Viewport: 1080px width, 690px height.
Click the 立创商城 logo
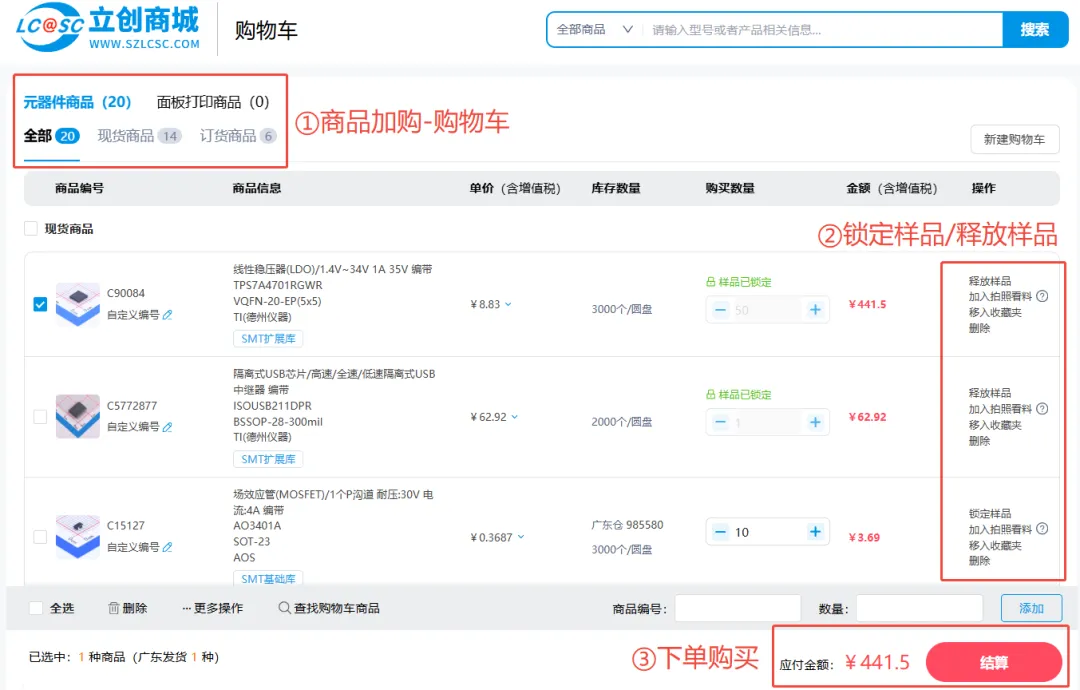108,29
